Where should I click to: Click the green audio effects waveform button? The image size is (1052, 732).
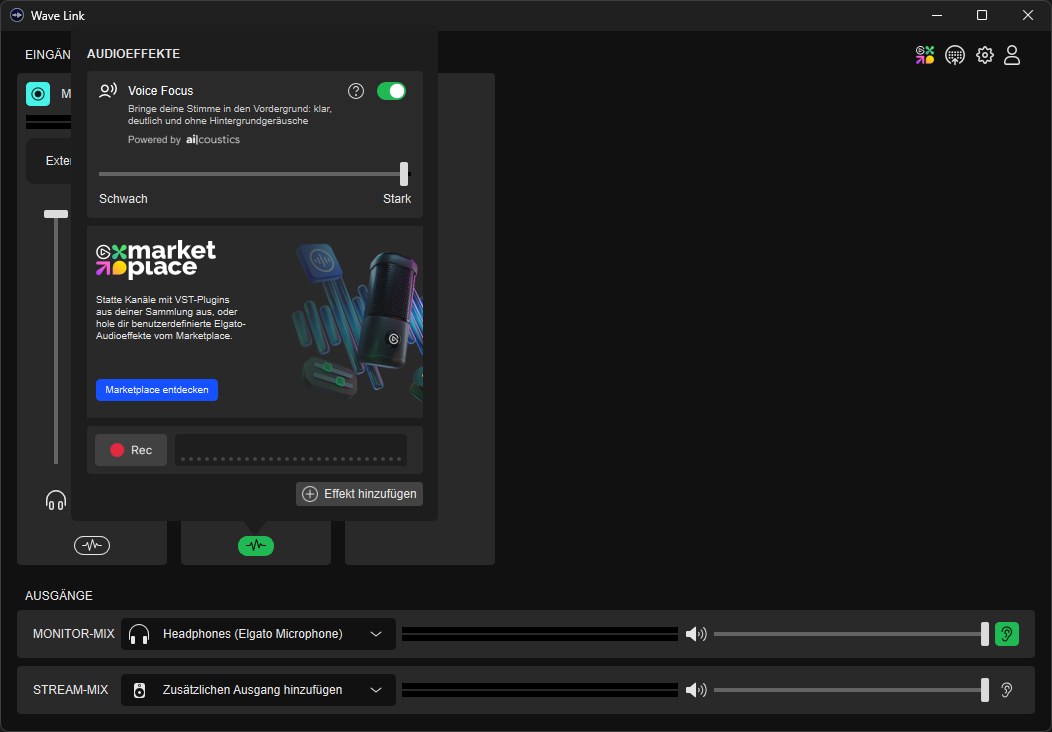click(x=256, y=545)
